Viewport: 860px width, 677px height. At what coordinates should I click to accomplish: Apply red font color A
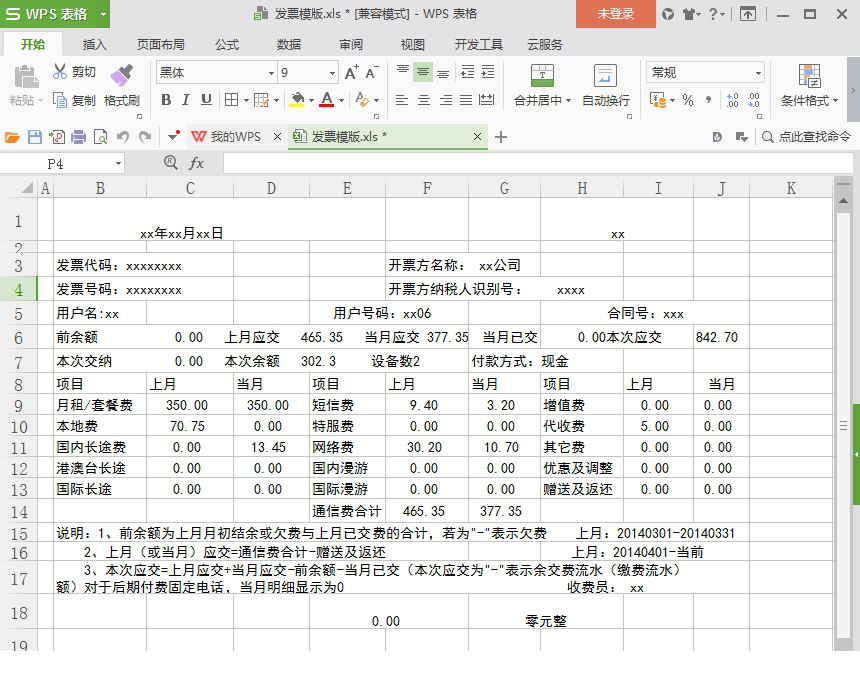tap(327, 100)
